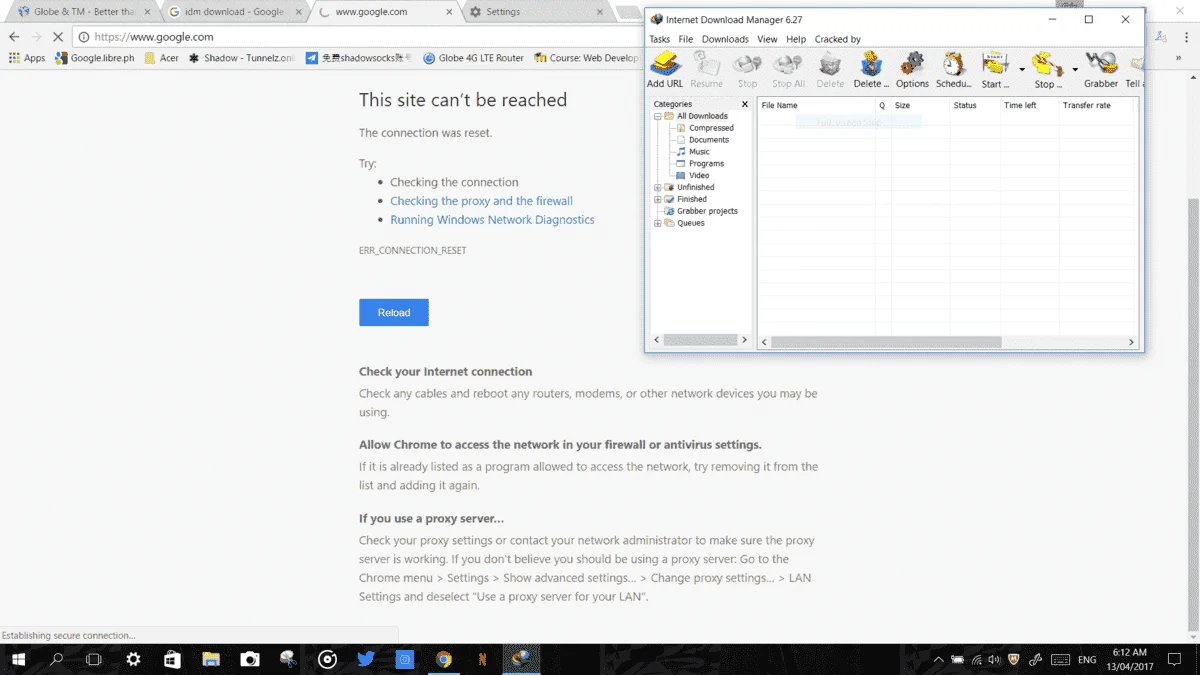1200x675 pixels.
Task: Open the Apps shortcut in the bookmarks bar
Action: pos(27,58)
